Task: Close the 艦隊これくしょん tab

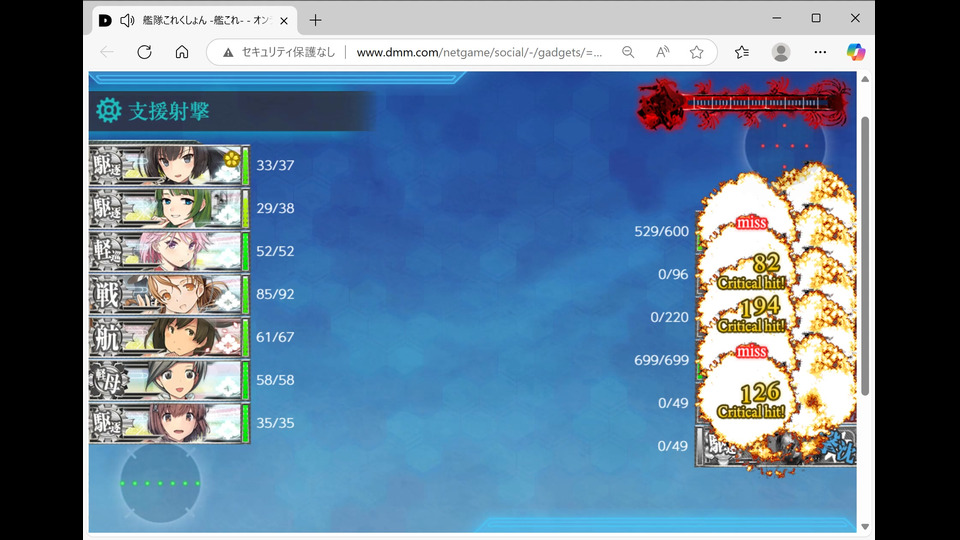Action: pos(284,20)
